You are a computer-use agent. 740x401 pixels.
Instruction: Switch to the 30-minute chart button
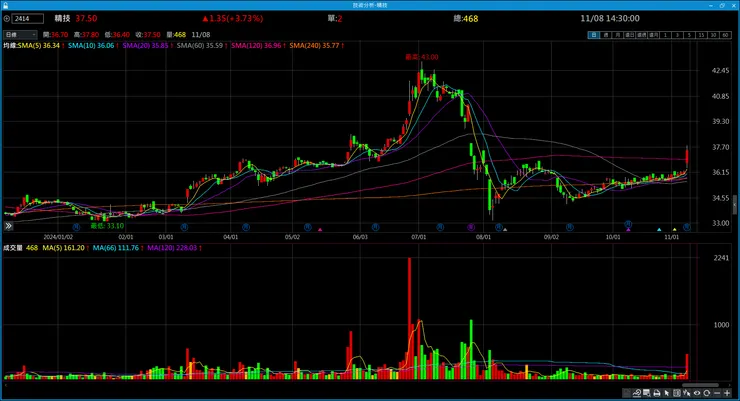pos(714,35)
